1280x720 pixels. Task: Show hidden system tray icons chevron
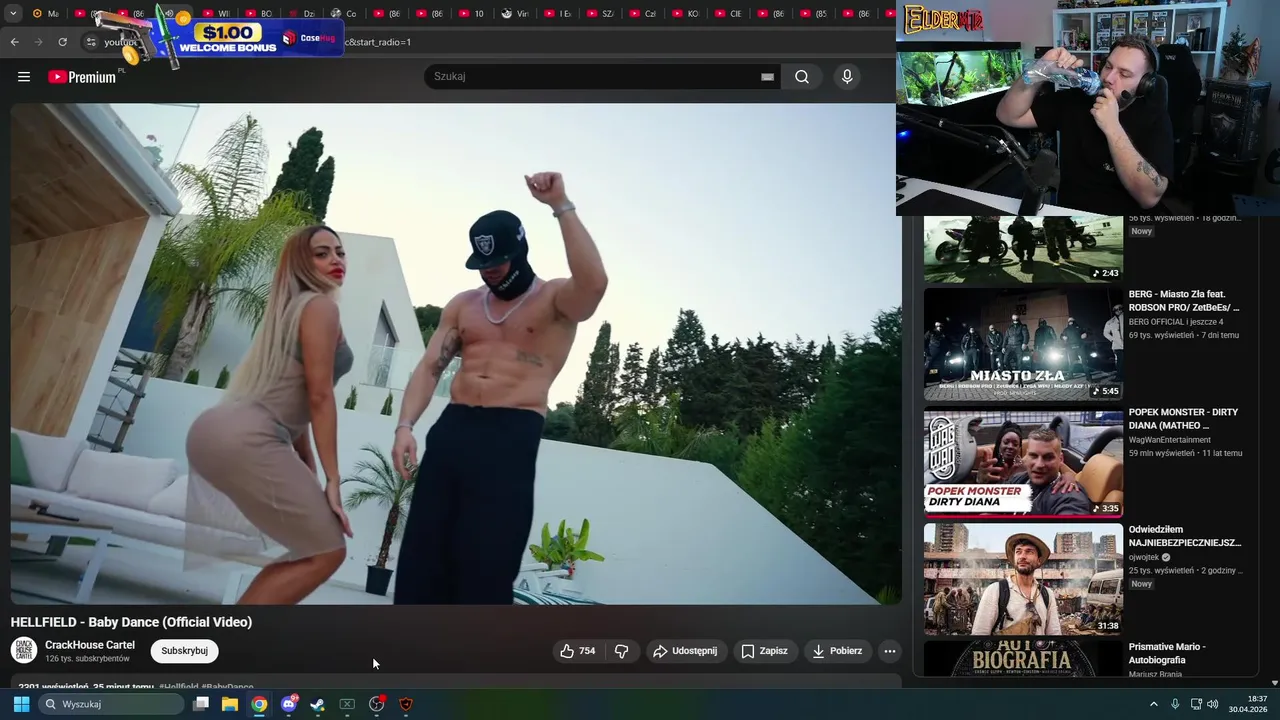point(1153,704)
